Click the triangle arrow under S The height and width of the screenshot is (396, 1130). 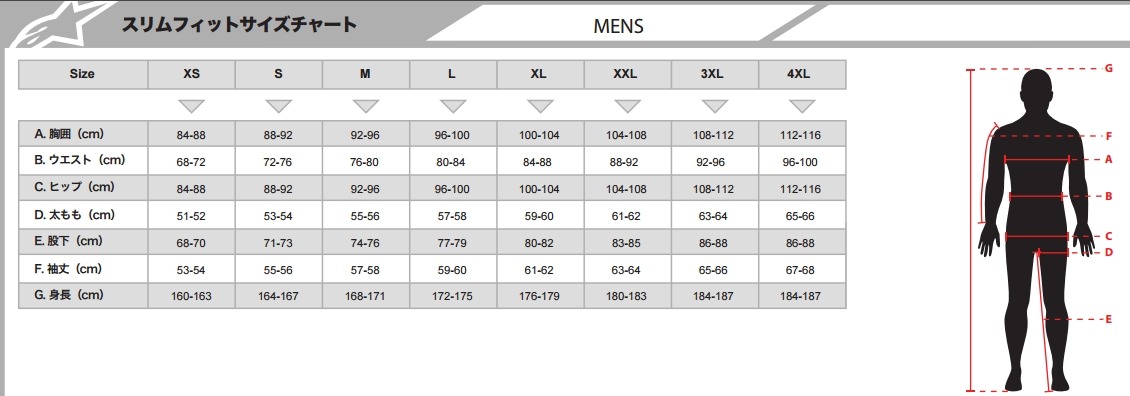tap(278, 106)
